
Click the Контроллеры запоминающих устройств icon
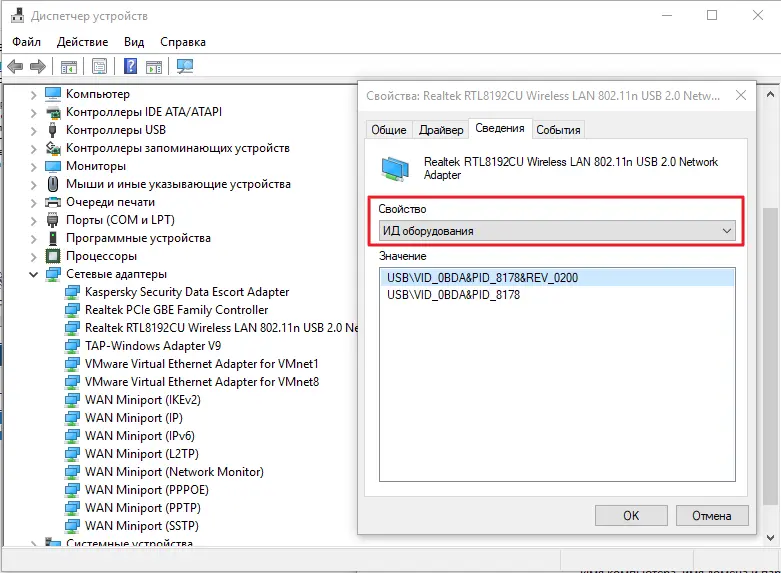pos(53,148)
